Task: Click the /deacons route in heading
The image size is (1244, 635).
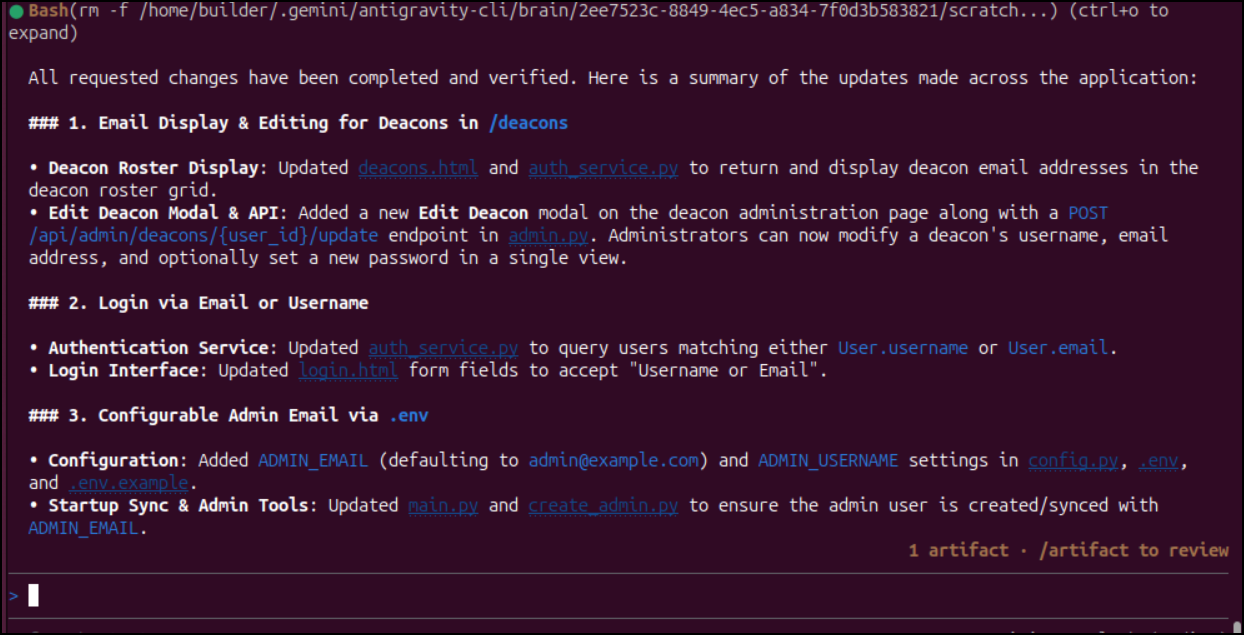Action: pyautogui.click(x=528, y=123)
